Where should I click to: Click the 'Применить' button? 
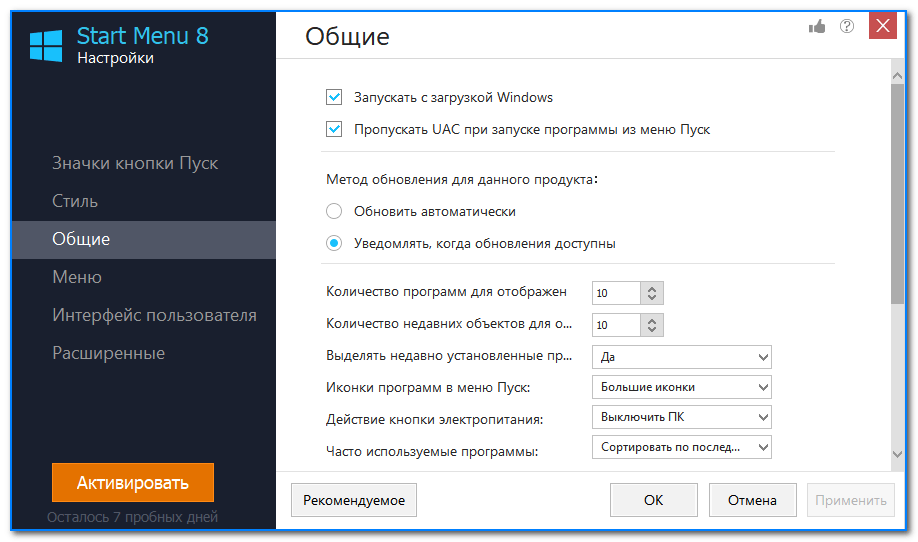click(851, 500)
